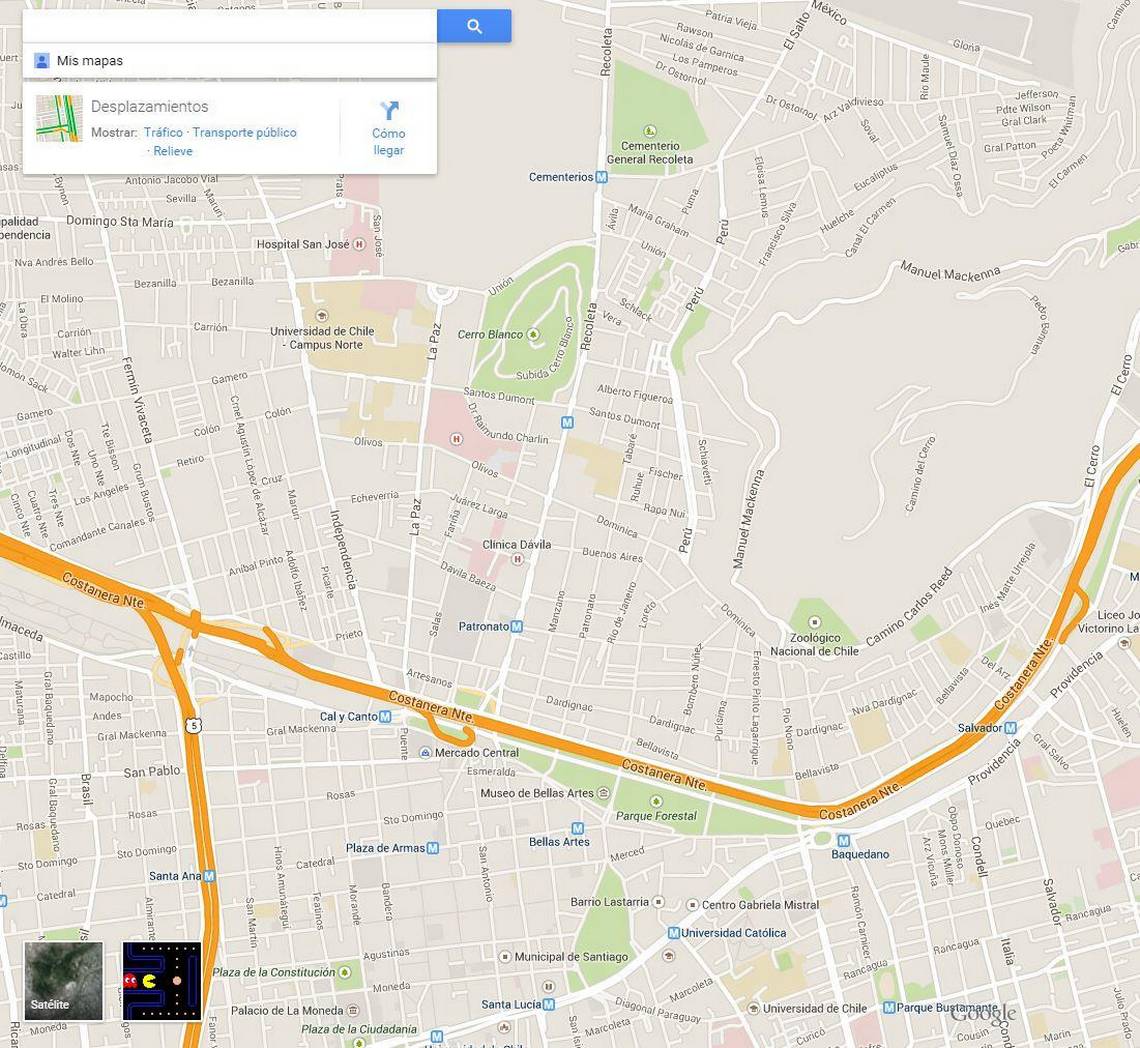Viewport: 1140px width, 1048px height.
Task: Toggle the Transporte público layer
Action: tap(244, 132)
